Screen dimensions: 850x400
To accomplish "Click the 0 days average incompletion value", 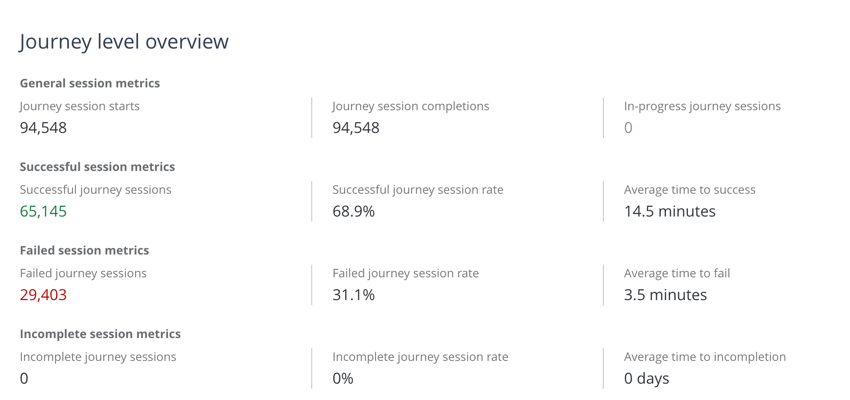I will (x=646, y=378).
